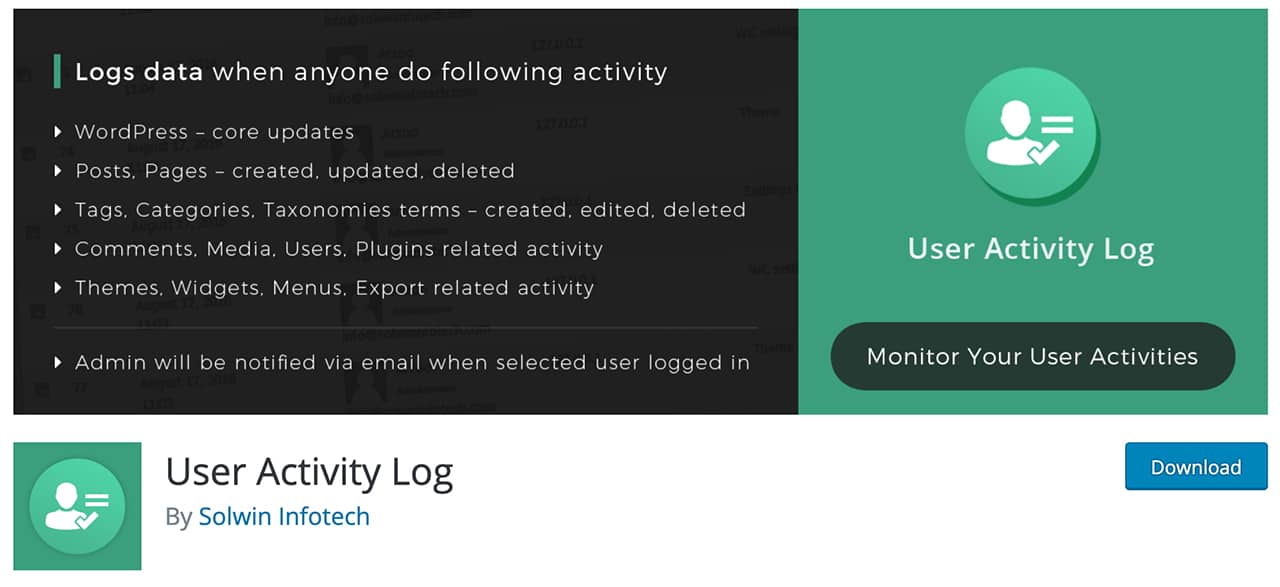Click the green accent bar beside the headline
Screen dimensions: 1280x587
click(x=57, y=72)
